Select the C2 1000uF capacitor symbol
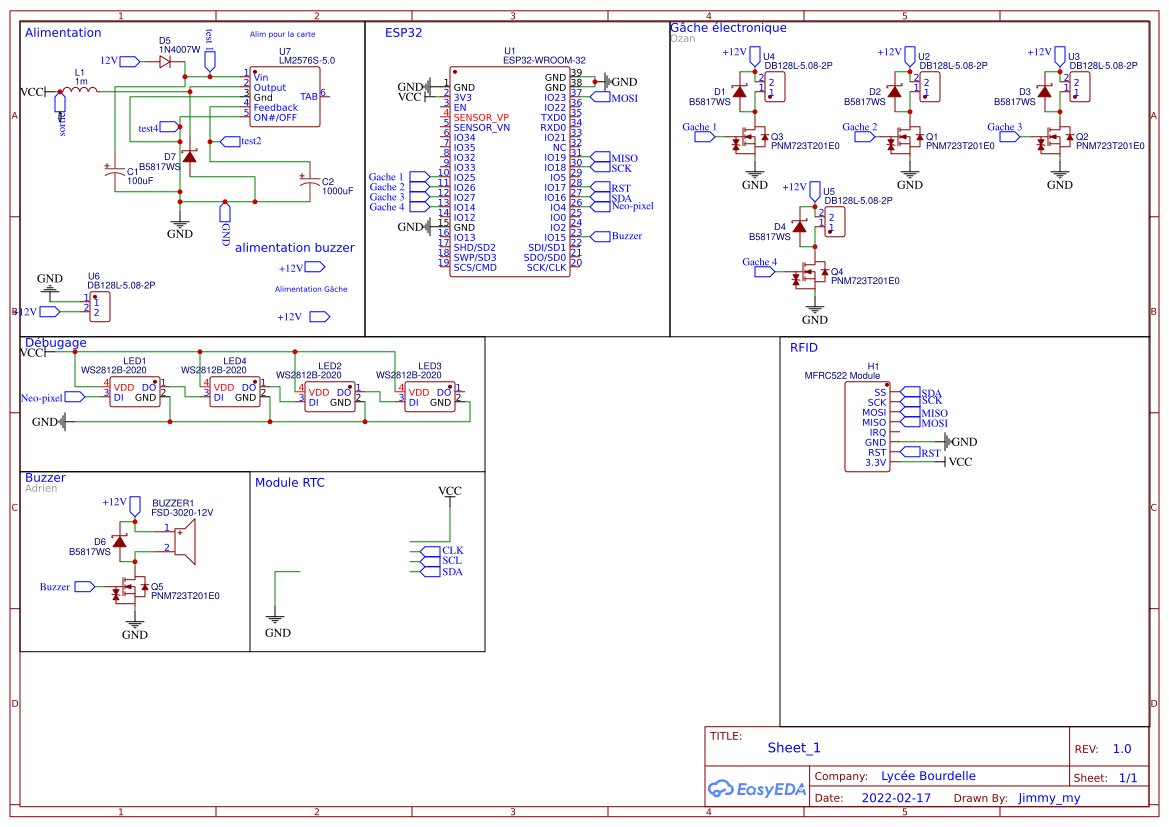The height and width of the screenshot is (827, 1169). click(309, 182)
